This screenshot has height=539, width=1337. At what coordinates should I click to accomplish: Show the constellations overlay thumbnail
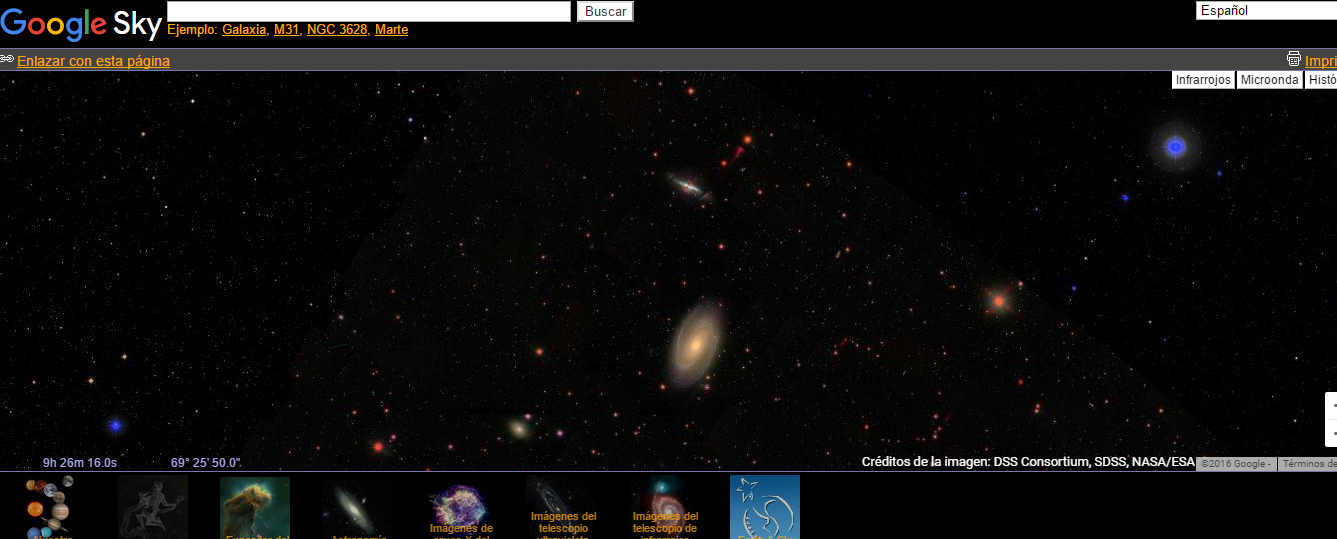pyautogui.click(x=153, y=507)
